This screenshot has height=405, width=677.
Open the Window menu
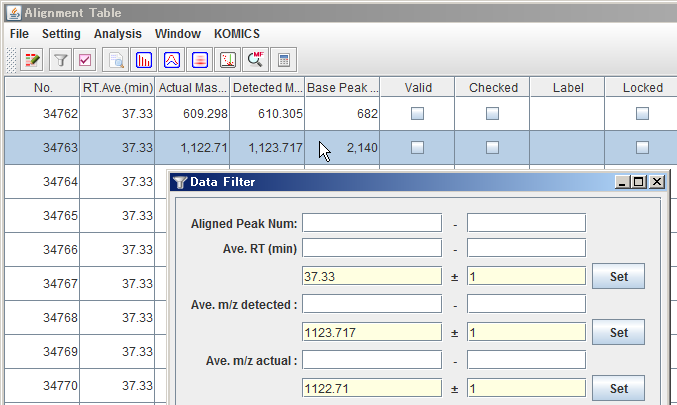178,34
